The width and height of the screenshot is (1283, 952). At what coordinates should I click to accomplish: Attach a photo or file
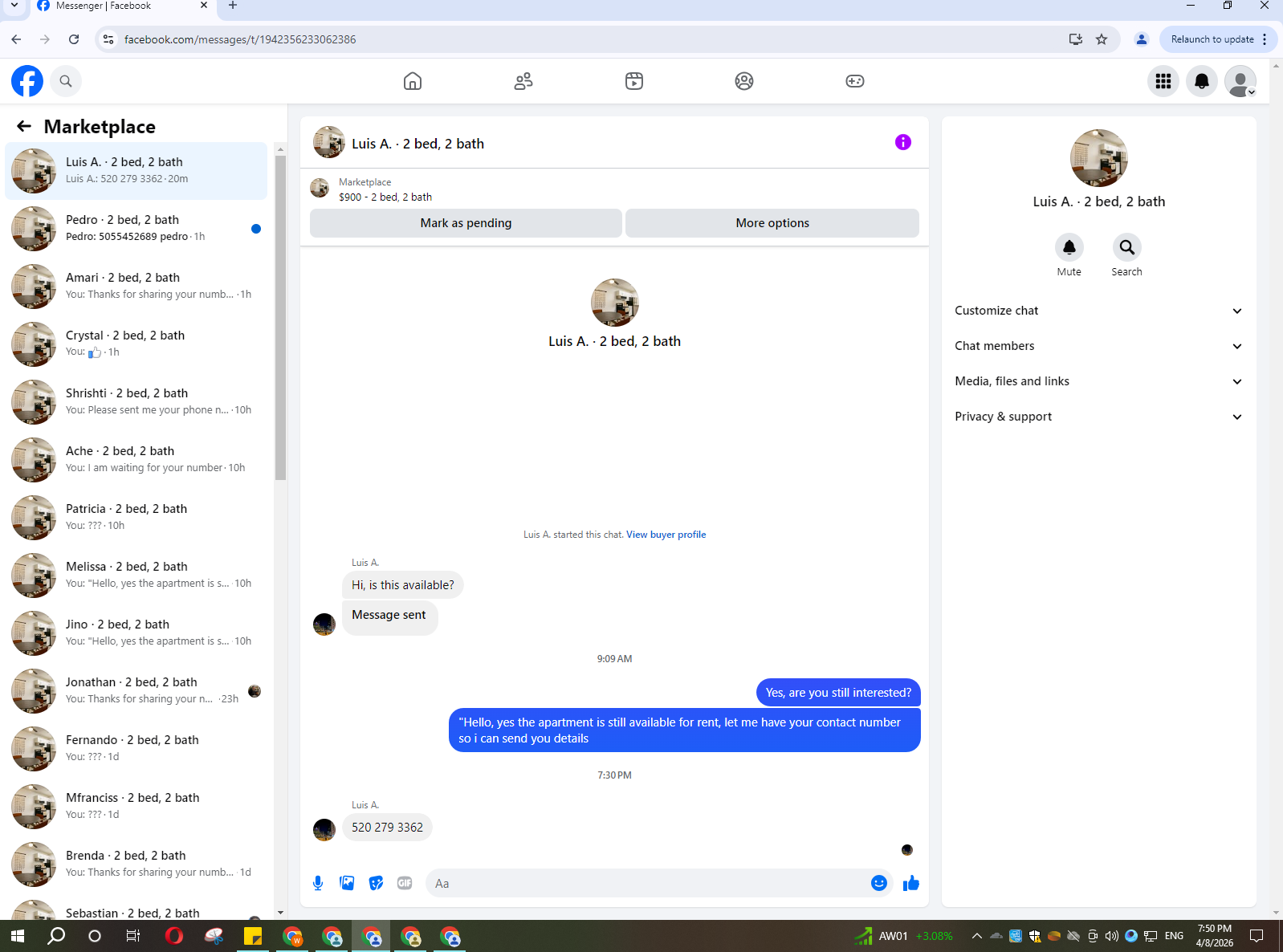point(347,883)
